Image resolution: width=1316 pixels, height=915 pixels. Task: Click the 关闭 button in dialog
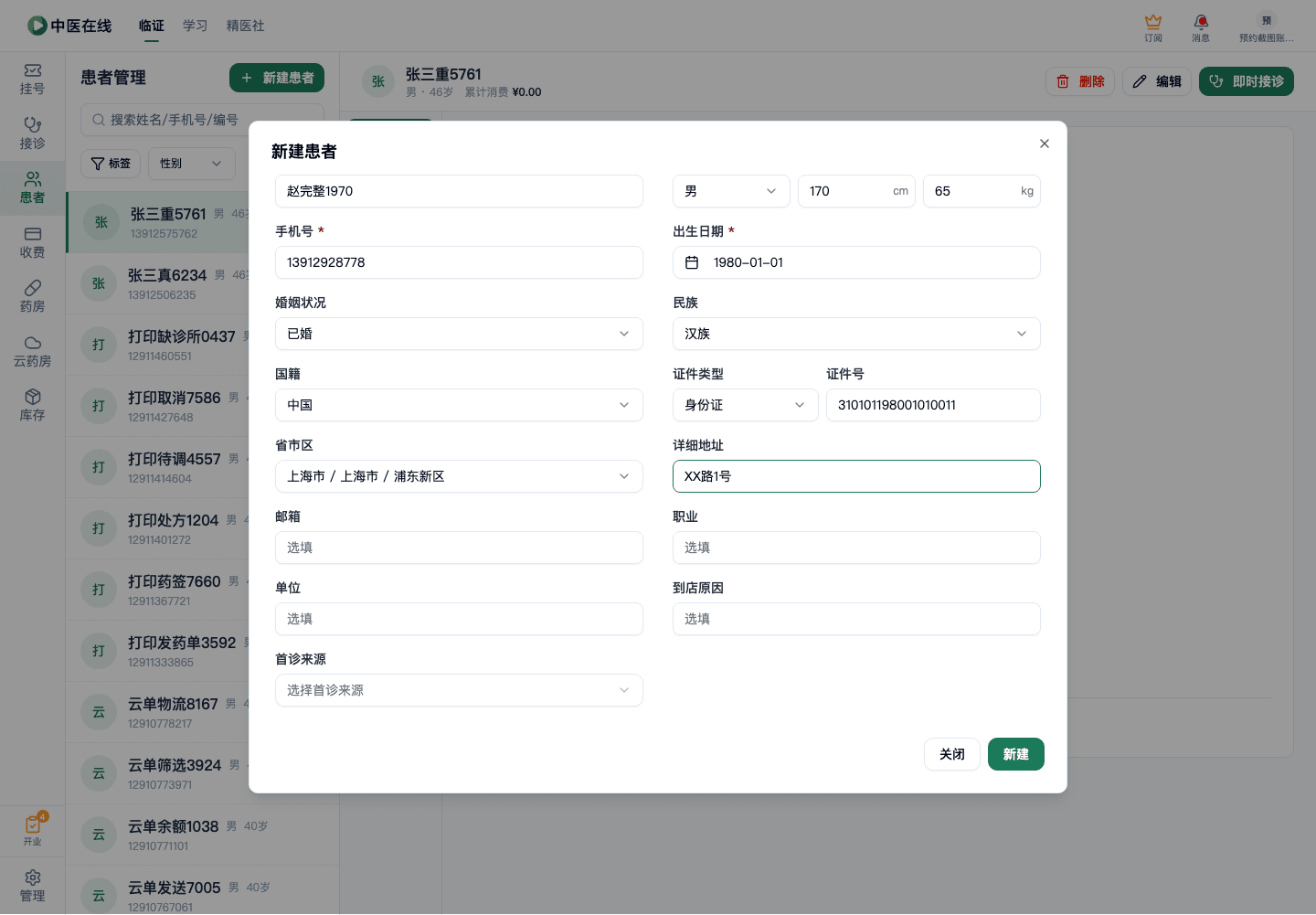click(952, 754)
